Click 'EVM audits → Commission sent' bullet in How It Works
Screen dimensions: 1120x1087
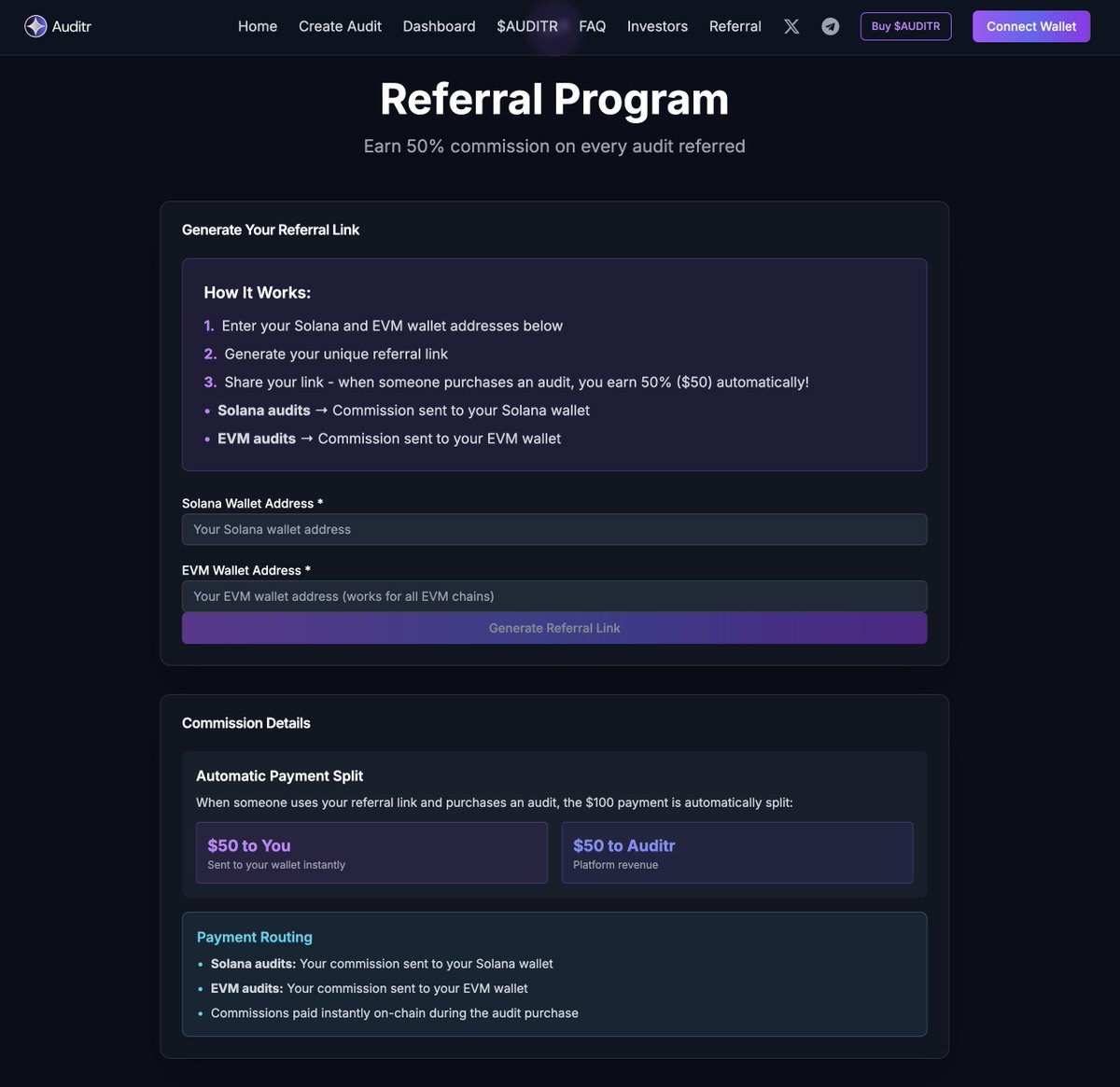click(389, 439)
